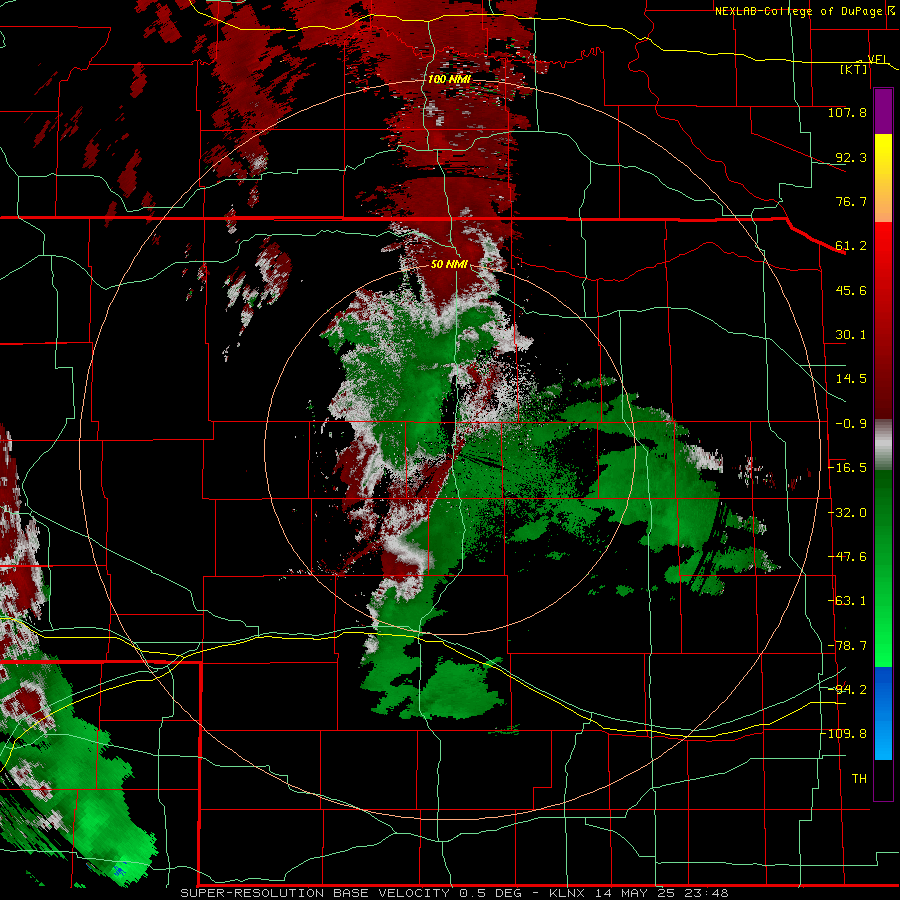
Task: Pick the blue segment of velocity color bar
Action: pyautogui.click(x=883, y=713)
